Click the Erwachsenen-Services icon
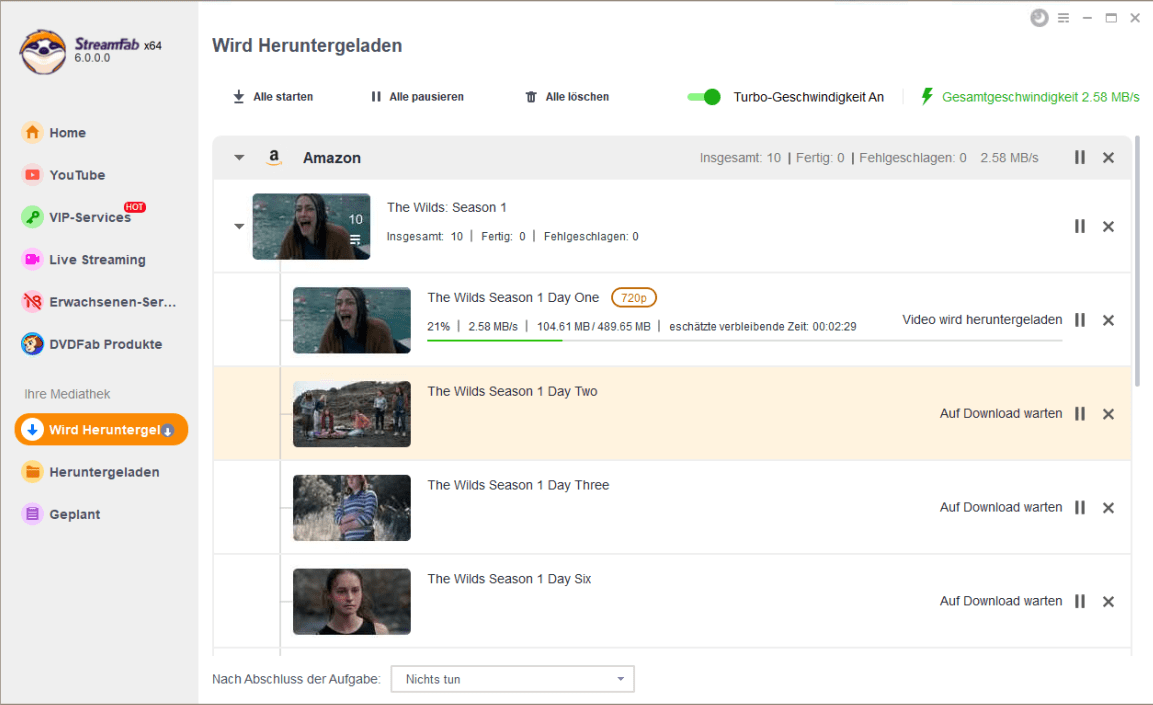Image resolution: width=1153 pixels, height=705 pixels. coord(32,301)
